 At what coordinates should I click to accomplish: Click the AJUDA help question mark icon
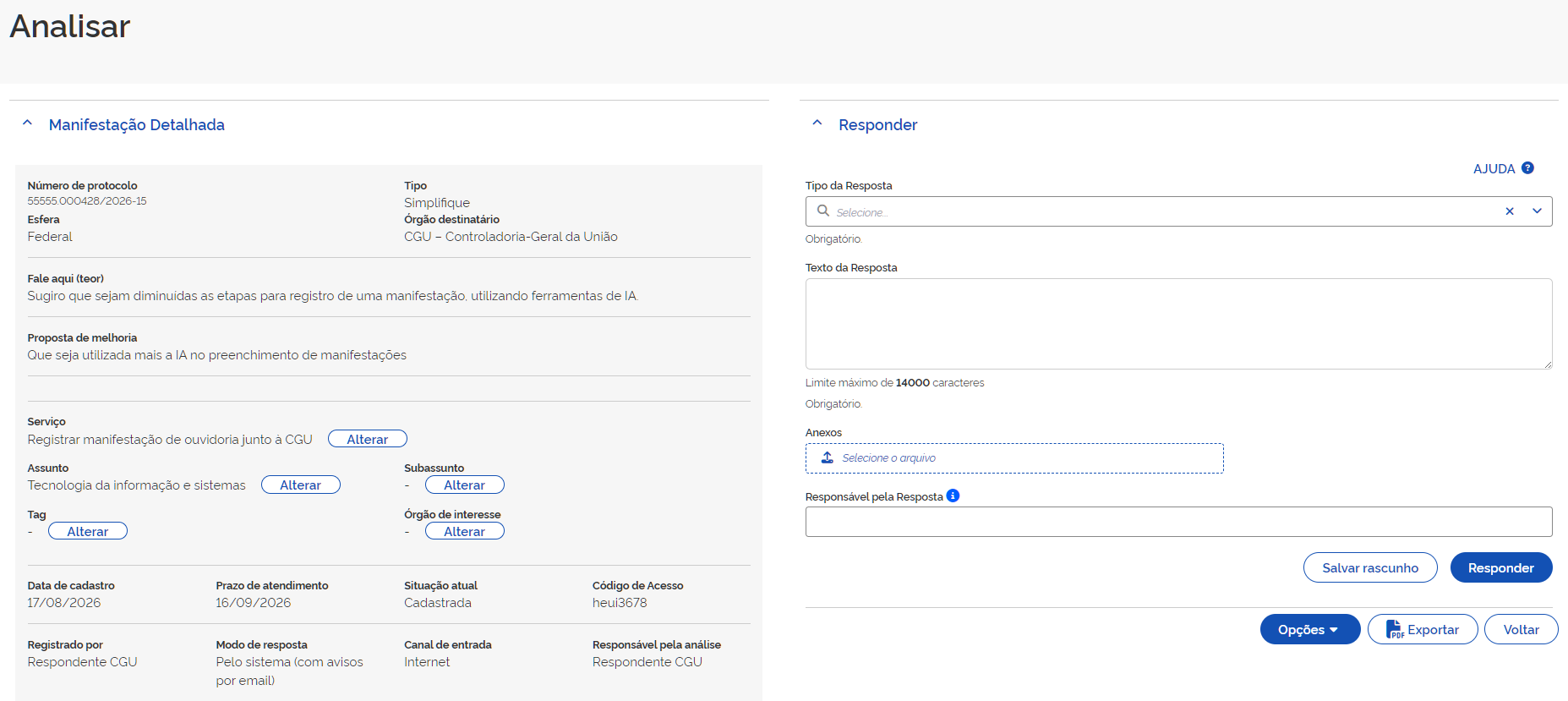(1527, 168)
